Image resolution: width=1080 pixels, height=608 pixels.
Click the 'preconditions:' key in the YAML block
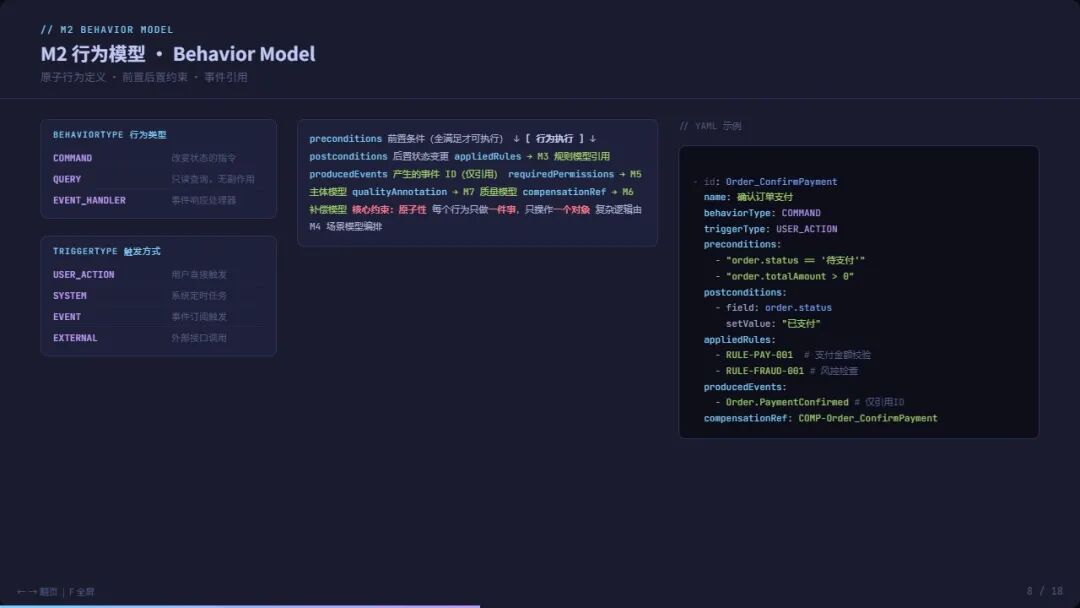coord(742,244)
